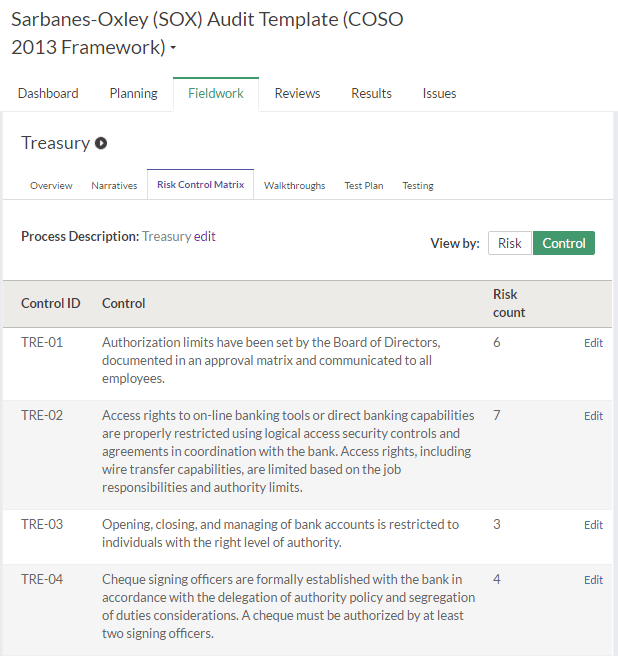This screenshot has height=656, width=618.
Task: Click the process description edit link
Action: [x=205, y=236]
